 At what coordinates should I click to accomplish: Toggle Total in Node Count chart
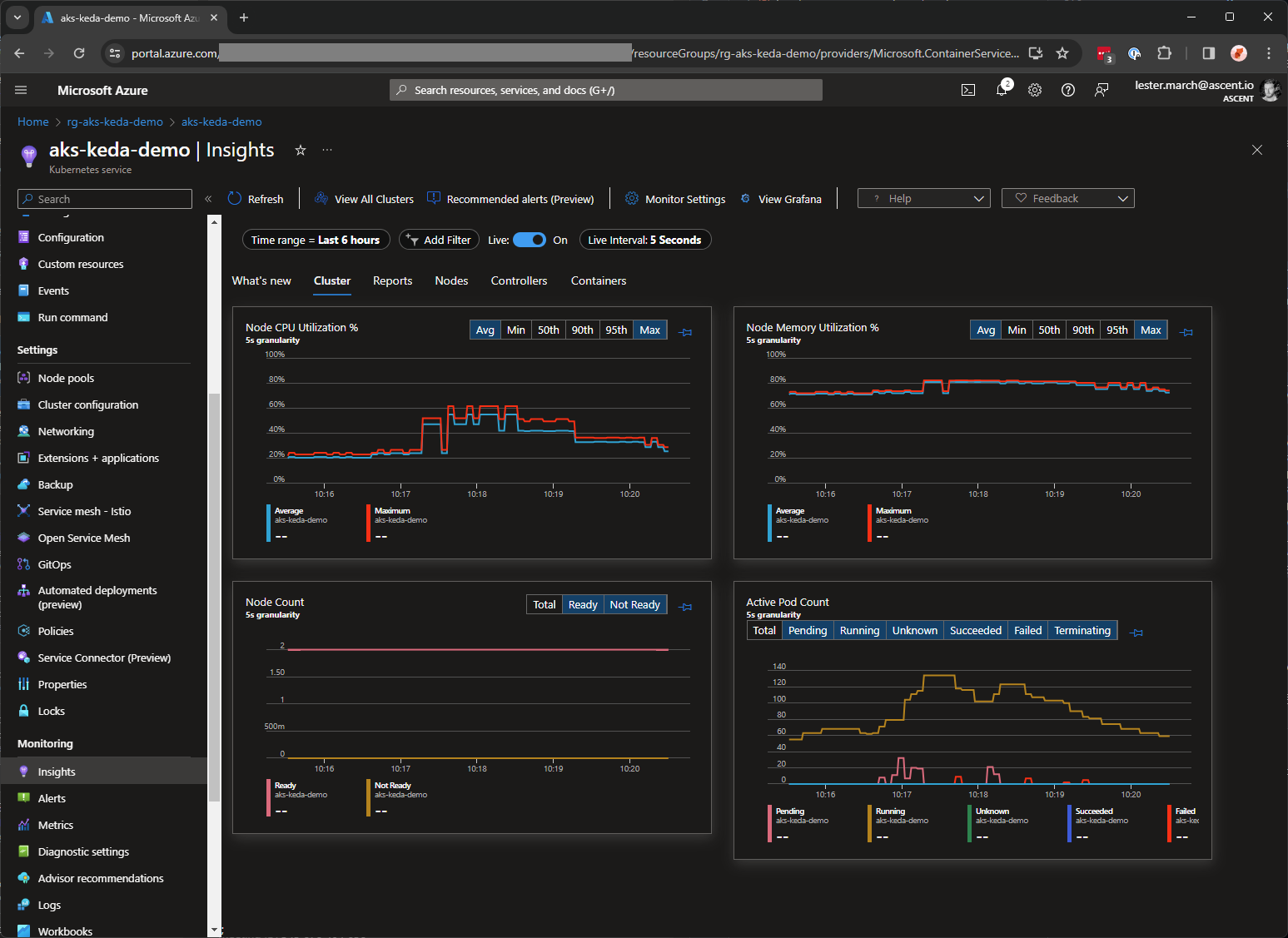coord(545,604)
